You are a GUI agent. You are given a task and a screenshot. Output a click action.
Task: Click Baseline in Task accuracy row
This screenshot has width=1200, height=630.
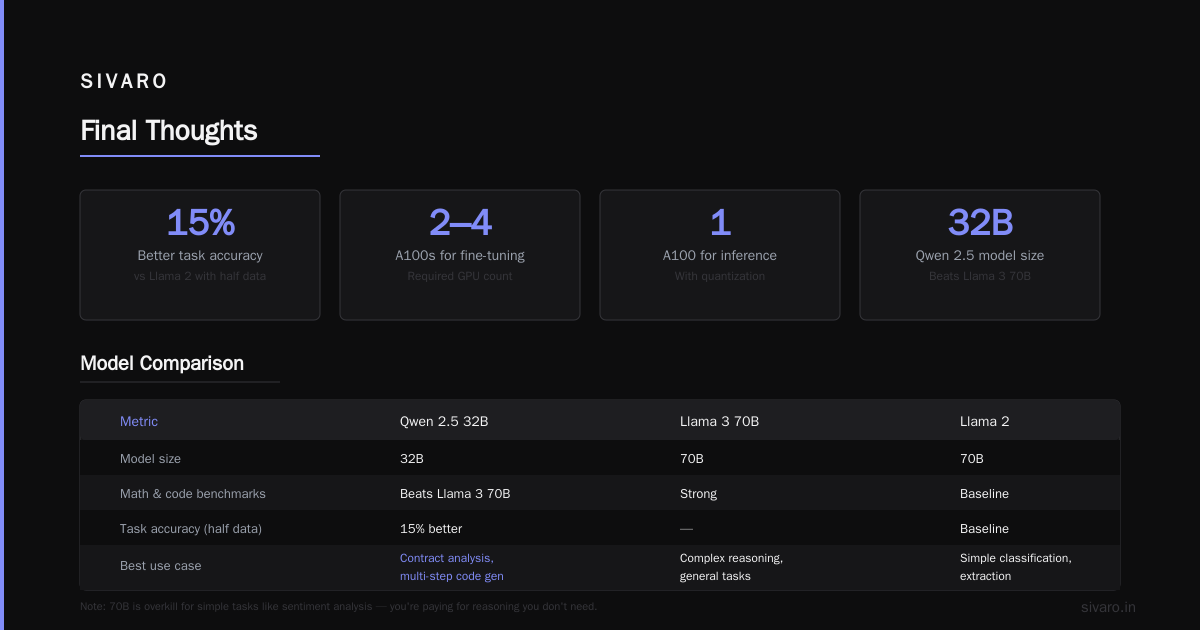(x=984, y=528)
